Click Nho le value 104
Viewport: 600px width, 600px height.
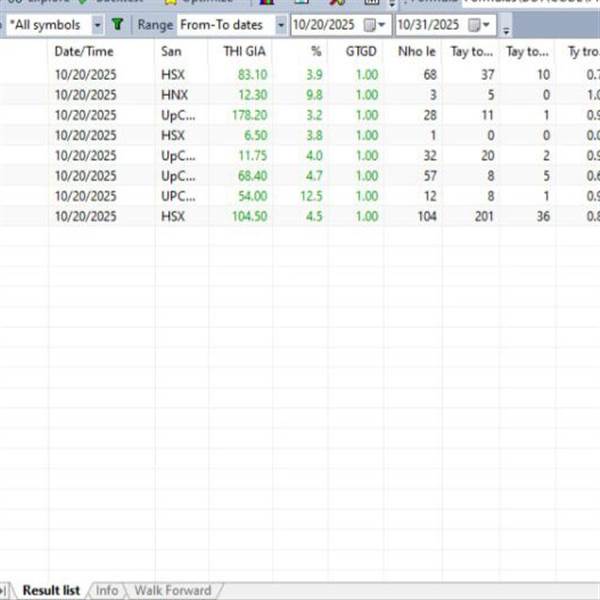(427, 217)
